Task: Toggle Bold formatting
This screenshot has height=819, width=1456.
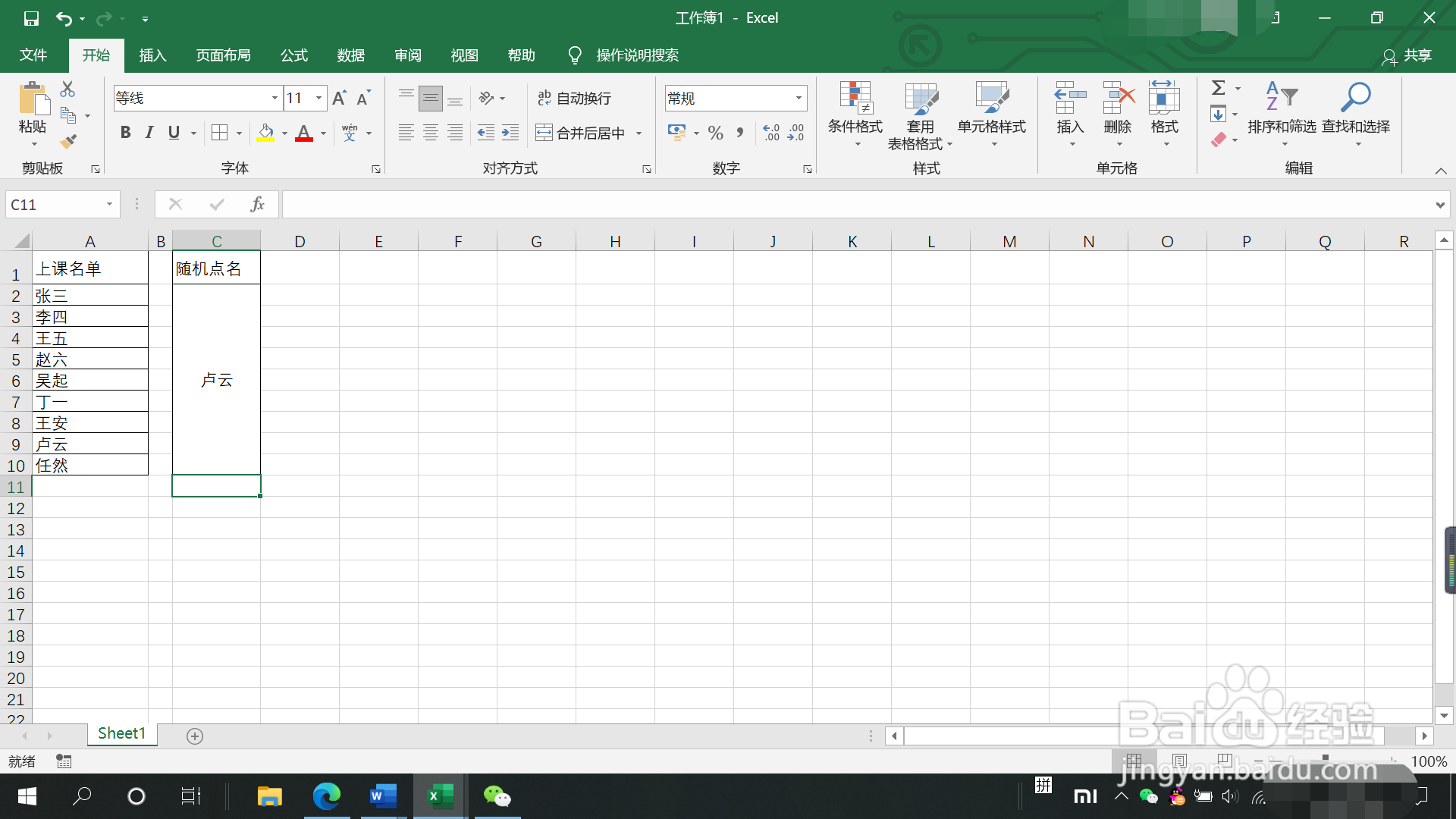Action: pyautogui.click(x=126, y=133)
